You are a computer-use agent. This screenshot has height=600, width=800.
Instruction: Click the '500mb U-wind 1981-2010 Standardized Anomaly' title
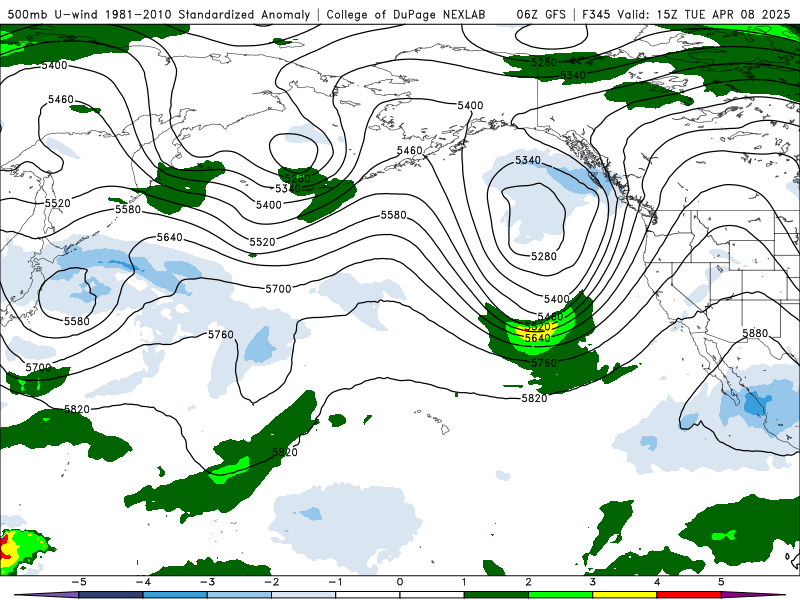(159, 14)
